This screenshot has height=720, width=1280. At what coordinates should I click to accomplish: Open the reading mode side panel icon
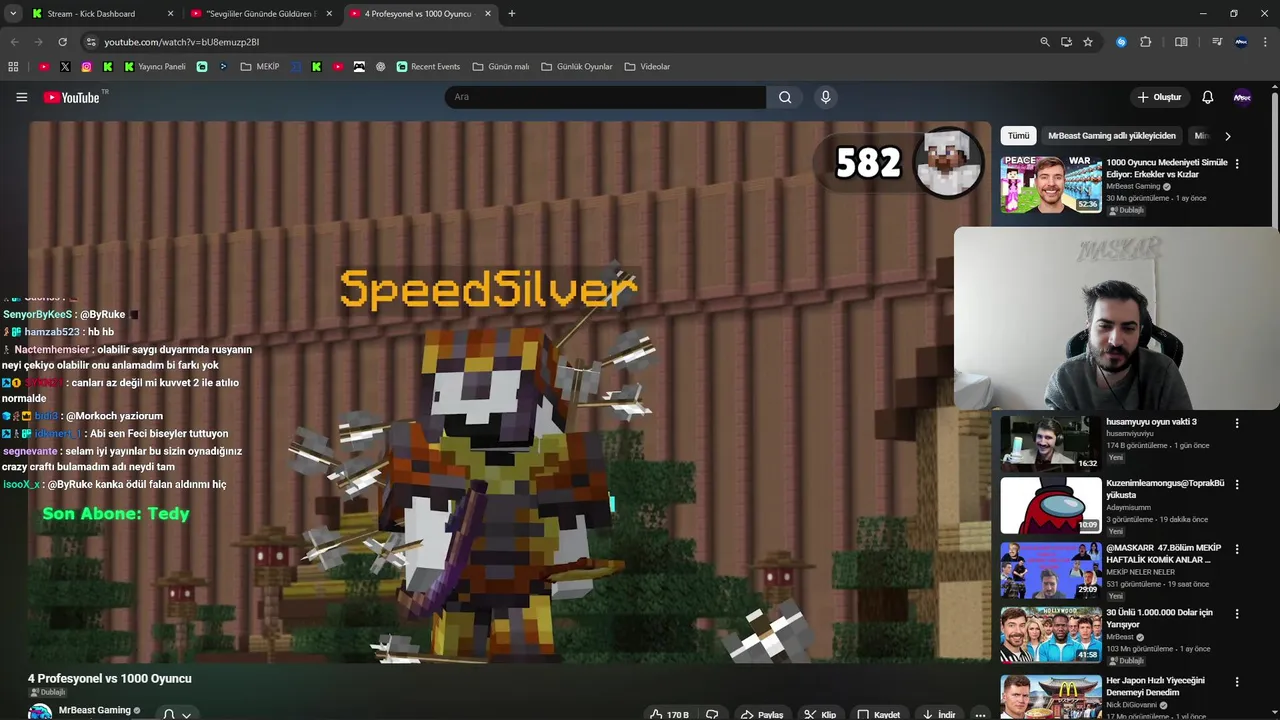click(1181, 42)
